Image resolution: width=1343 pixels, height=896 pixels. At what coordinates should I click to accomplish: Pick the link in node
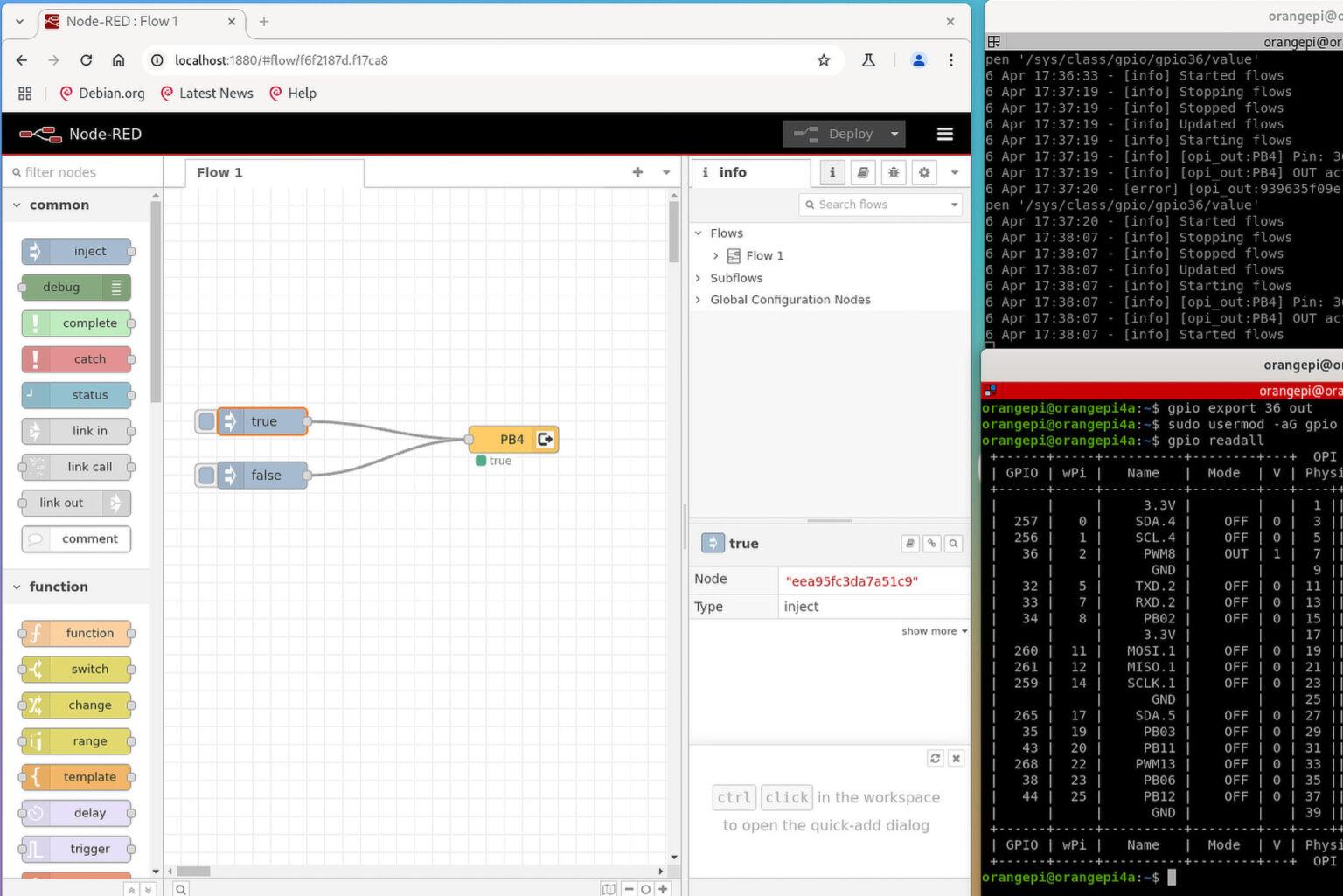(x=77, y=431)
